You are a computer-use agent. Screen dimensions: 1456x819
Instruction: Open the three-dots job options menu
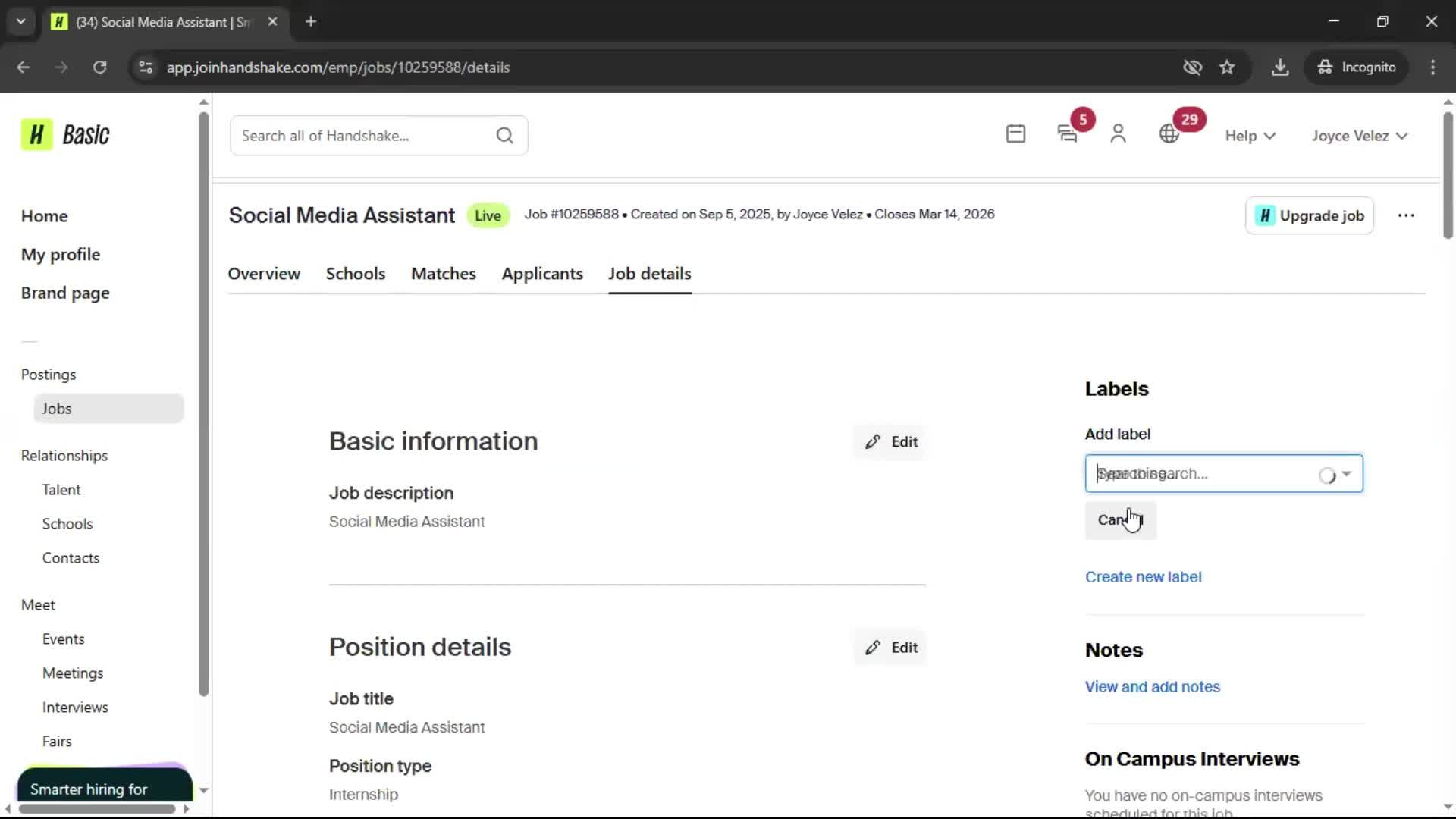pyautogui.click(x=1406, y=215)
